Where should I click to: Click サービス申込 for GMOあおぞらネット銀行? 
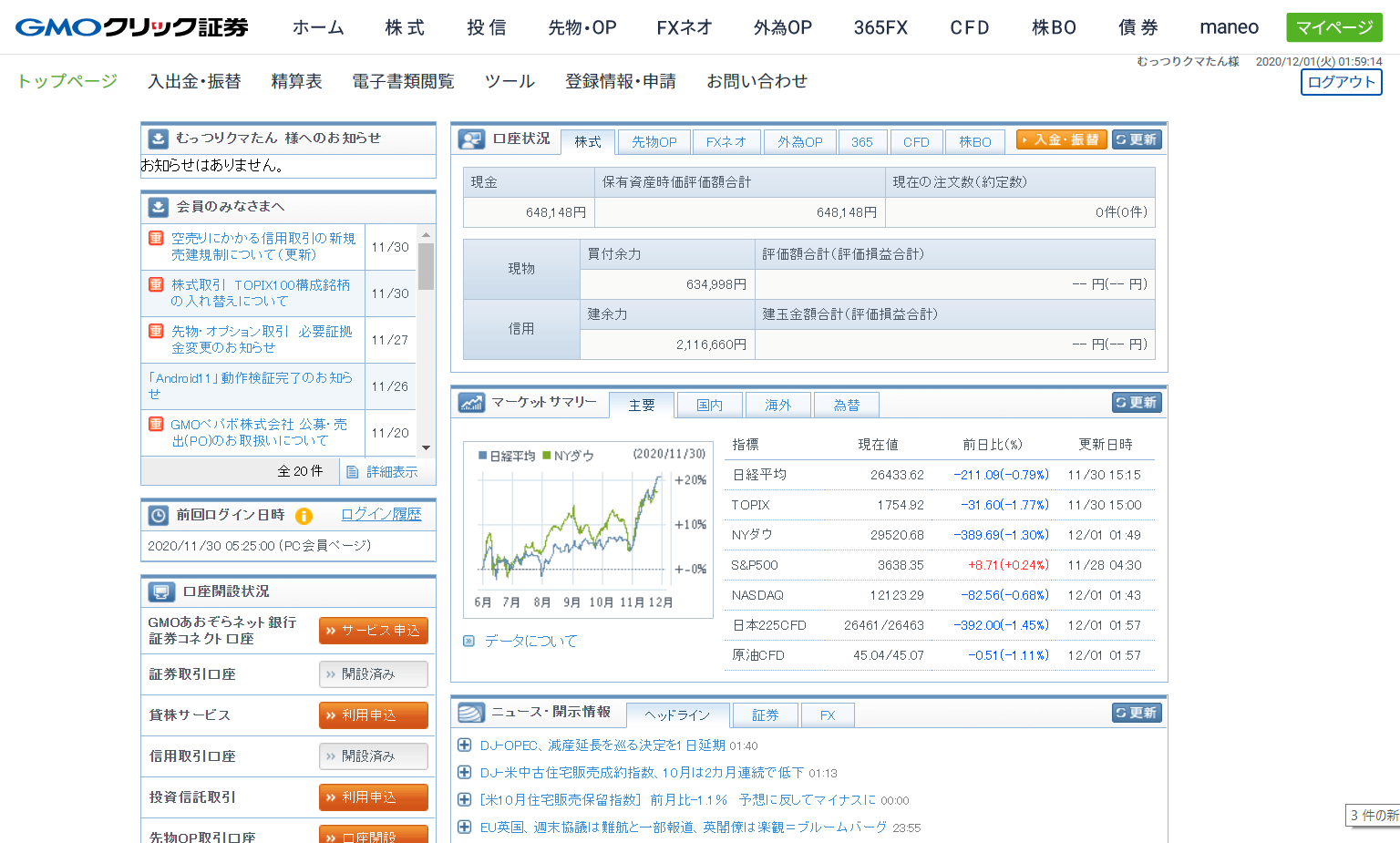tap(373, 631)
